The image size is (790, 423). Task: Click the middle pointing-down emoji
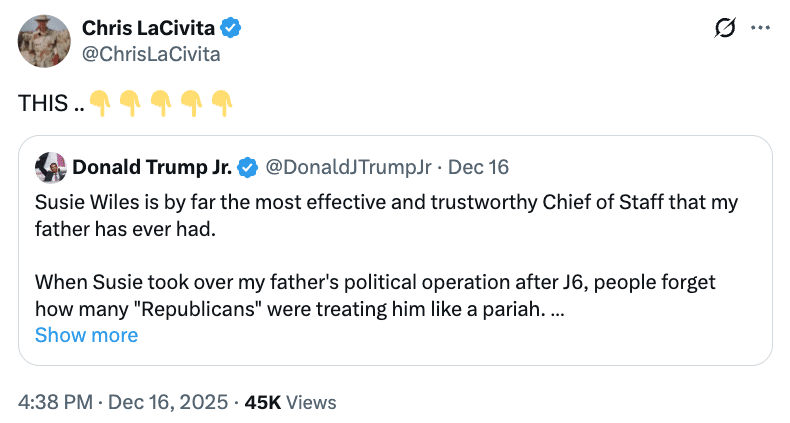pos(160,102)
